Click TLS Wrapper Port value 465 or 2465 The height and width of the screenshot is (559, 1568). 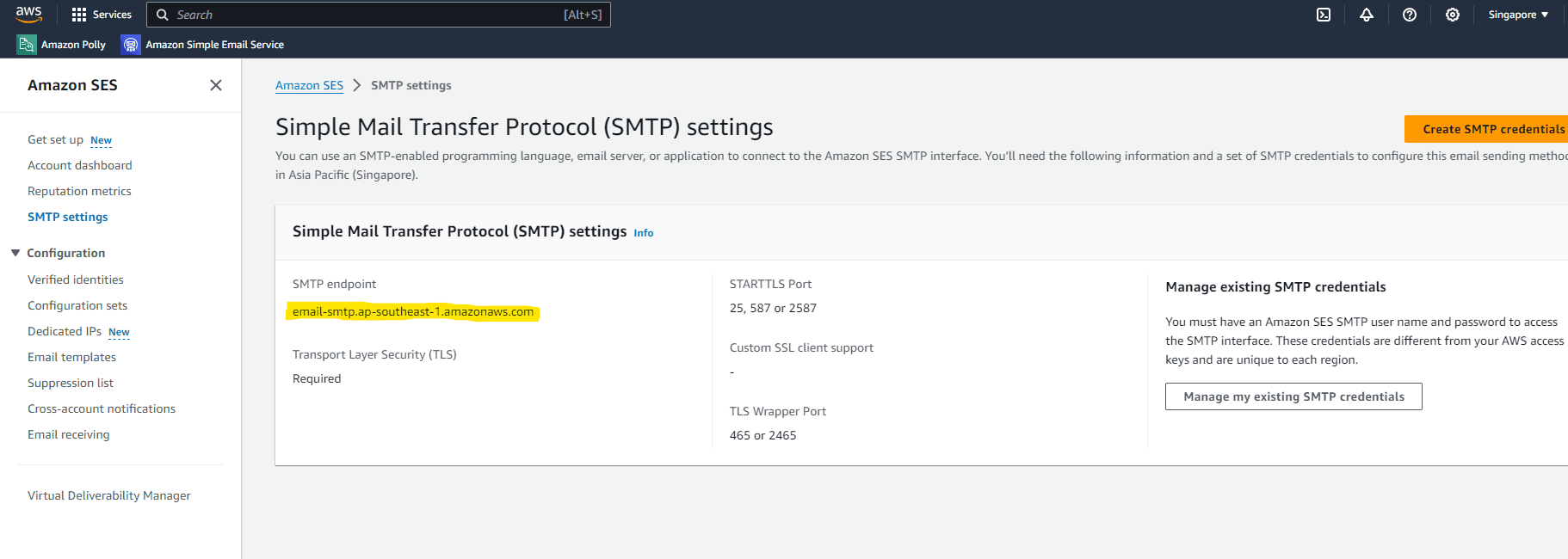(x=762, y=435)
